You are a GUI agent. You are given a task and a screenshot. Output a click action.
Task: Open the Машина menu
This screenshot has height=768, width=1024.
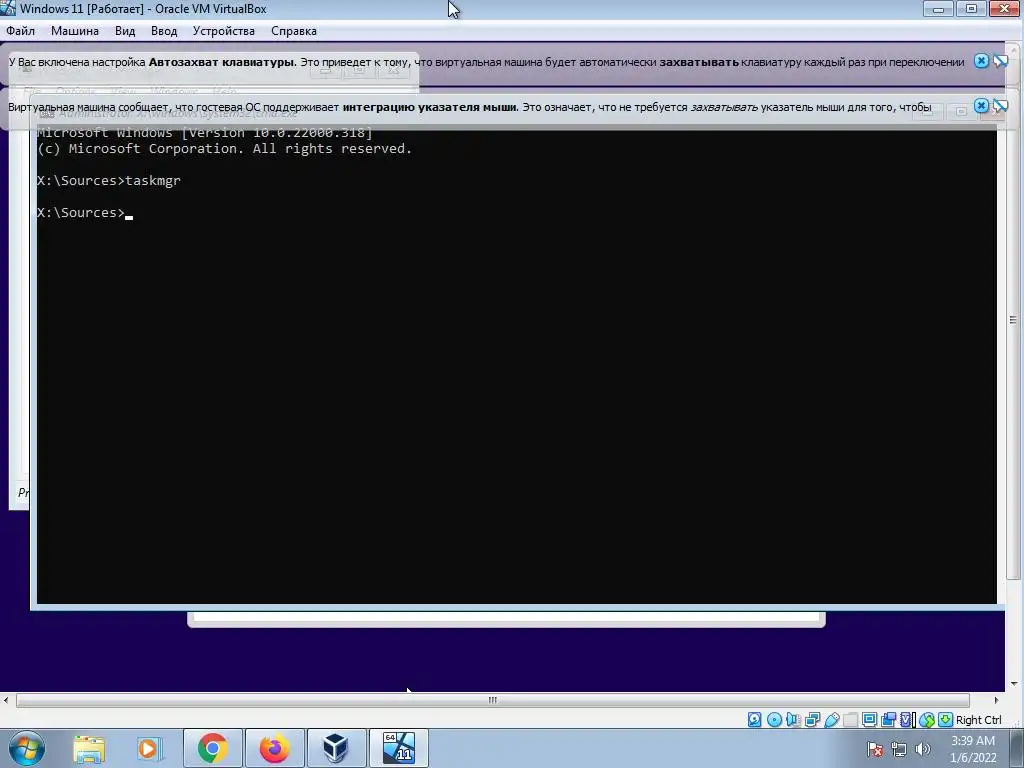(x=74, y=31)
